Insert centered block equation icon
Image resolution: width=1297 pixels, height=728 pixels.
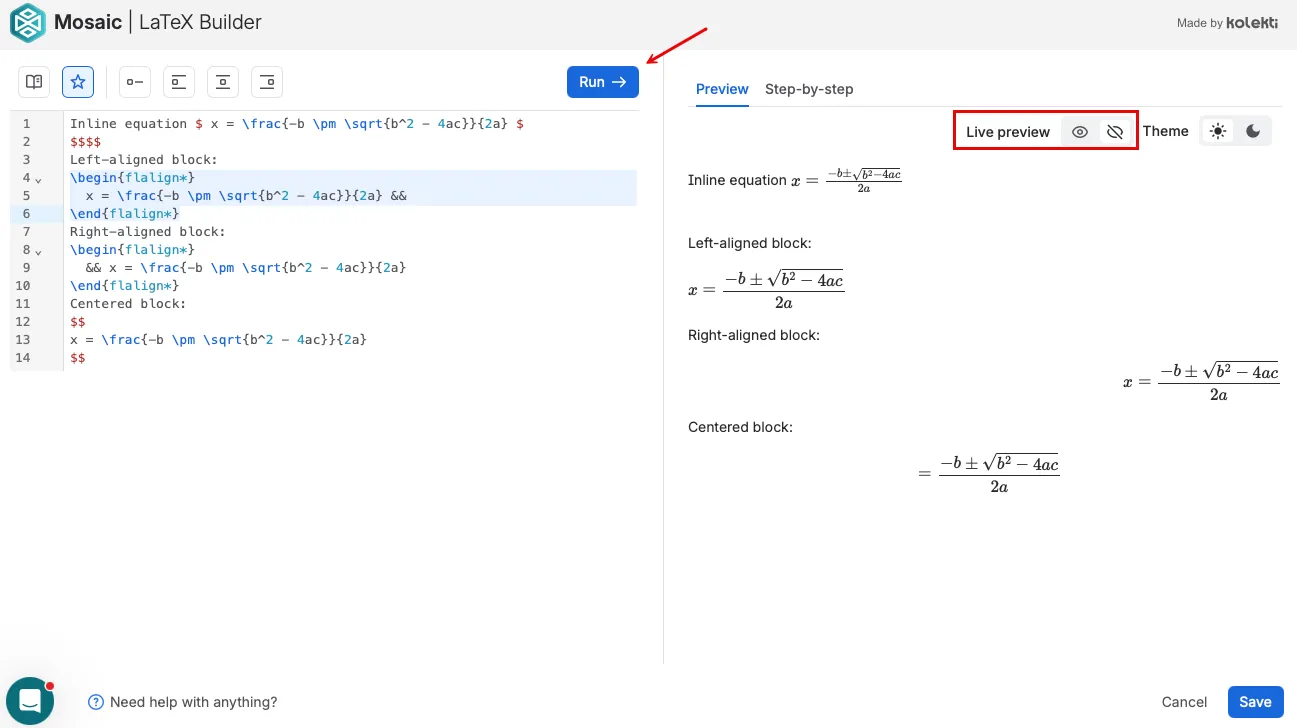click(x=223, y=82)
